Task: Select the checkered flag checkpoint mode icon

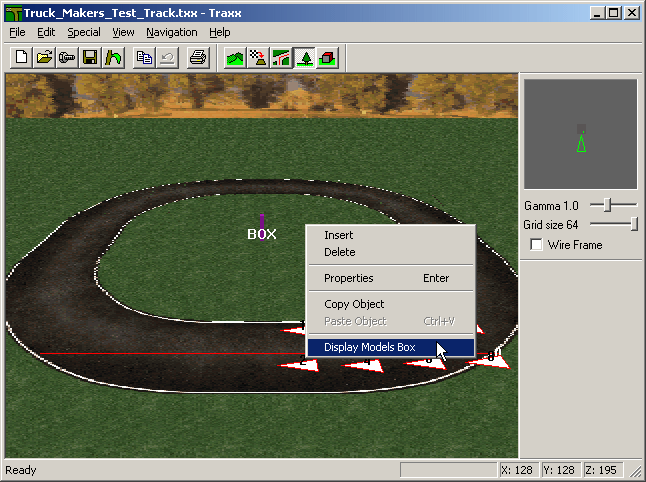Action: click(x=258, y=58)
